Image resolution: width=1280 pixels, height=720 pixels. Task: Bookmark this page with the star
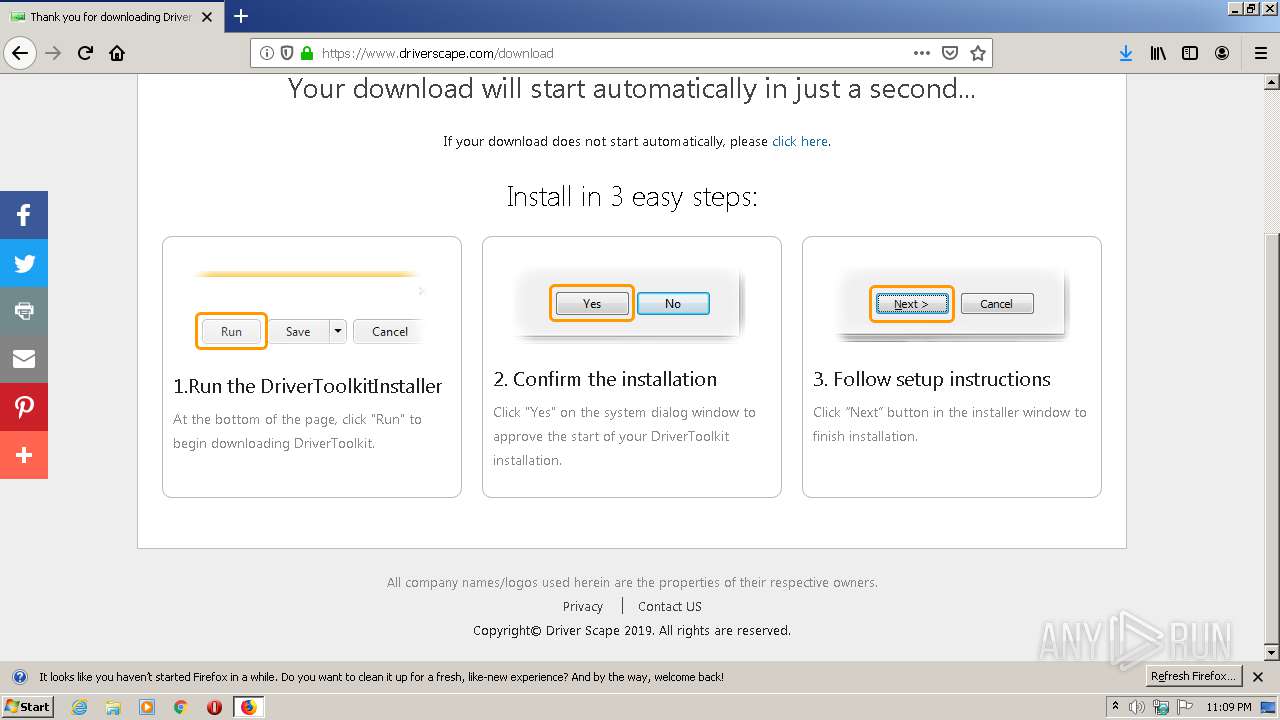point(978,53)
